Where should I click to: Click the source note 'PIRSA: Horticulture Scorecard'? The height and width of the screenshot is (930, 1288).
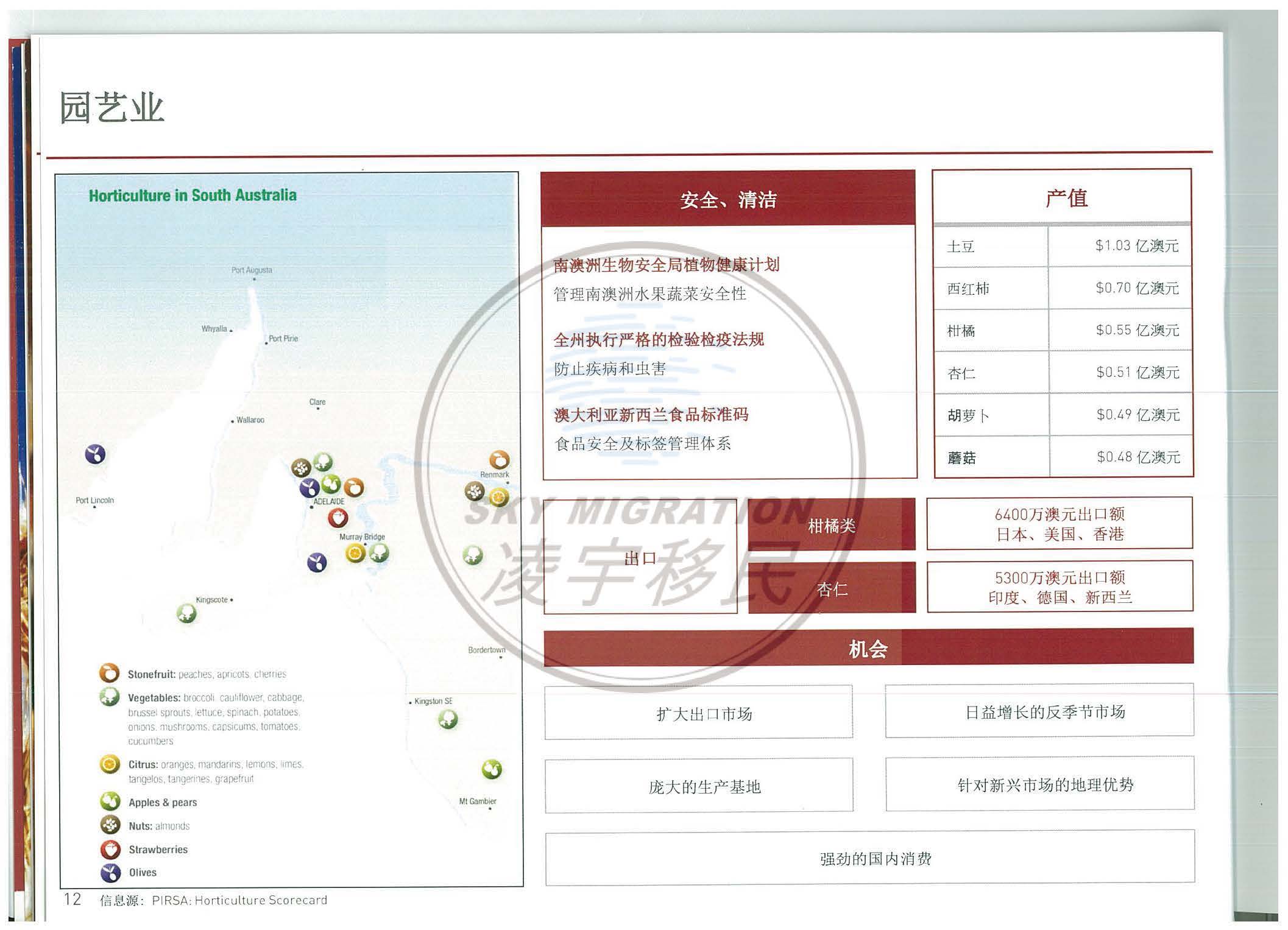coord(239,900)
